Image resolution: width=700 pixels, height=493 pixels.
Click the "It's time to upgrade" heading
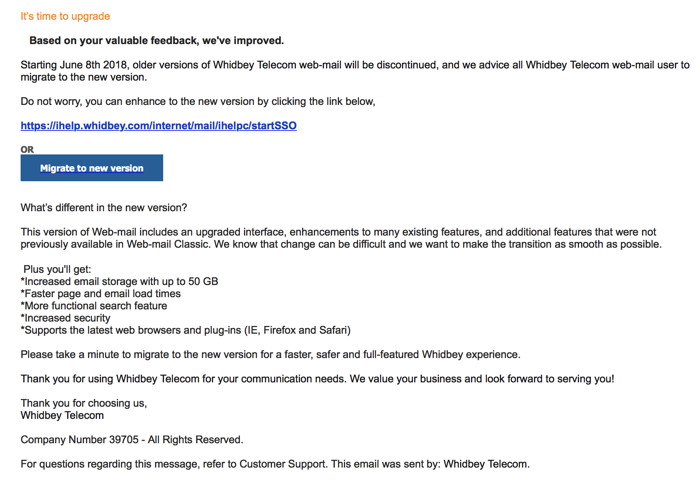(x=65, y=17)
